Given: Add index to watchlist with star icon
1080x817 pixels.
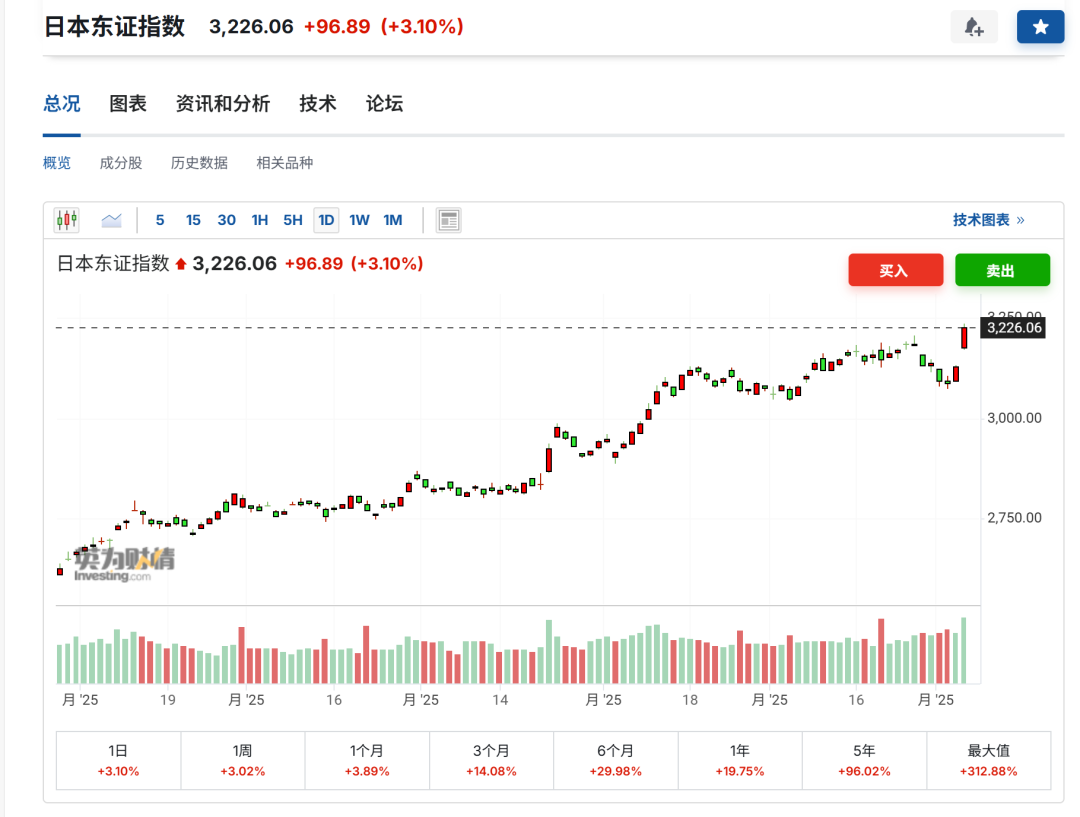Looking at the screenshot, I should click(x=1040, y=27).
